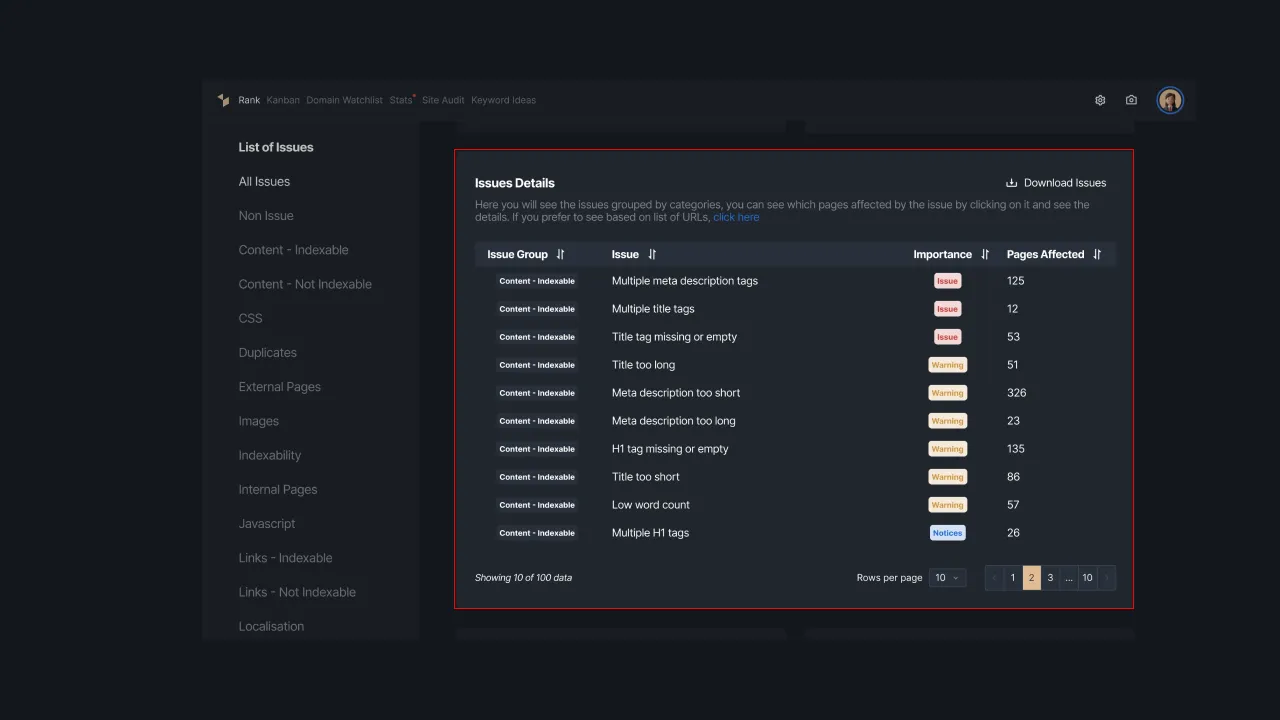
Task: Open 'Title too long' issue
Action: tap(643, 365)
